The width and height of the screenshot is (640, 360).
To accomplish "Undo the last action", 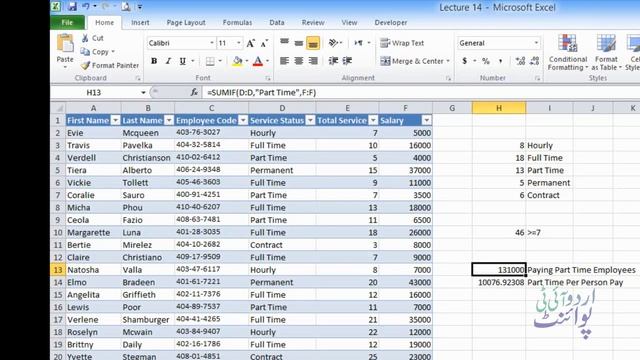I will point(86,7).
